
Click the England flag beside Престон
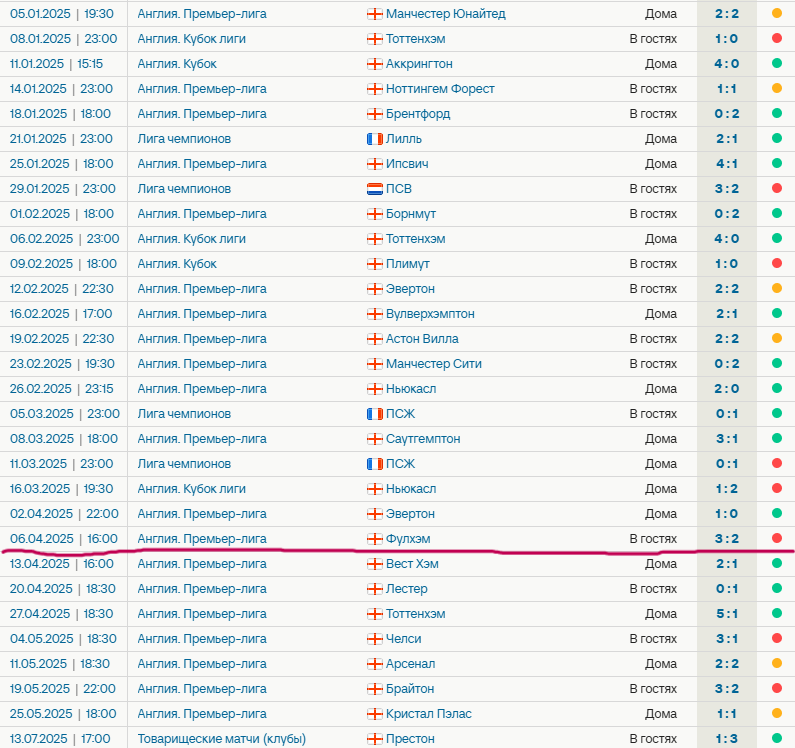coord(375,739)
